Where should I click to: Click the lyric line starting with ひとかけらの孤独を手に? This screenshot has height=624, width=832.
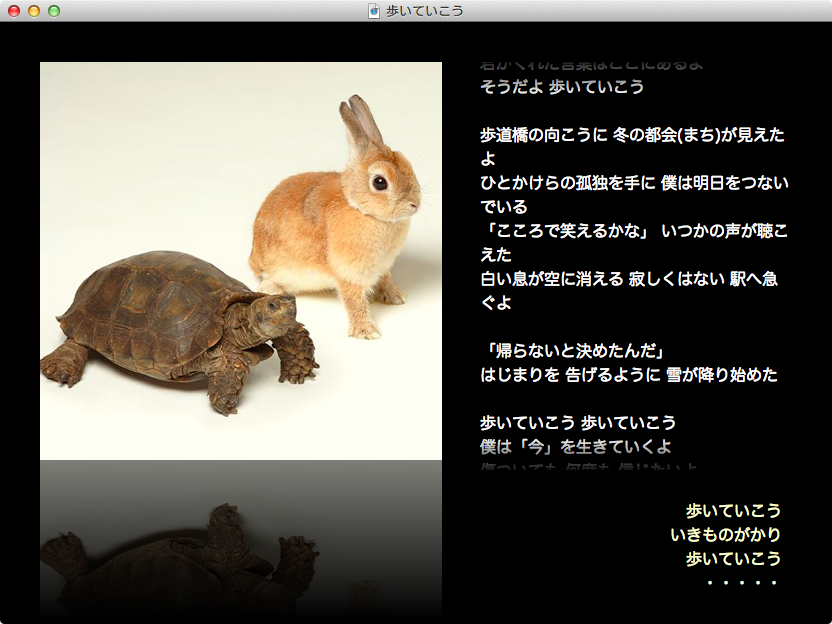click(634, 183)
